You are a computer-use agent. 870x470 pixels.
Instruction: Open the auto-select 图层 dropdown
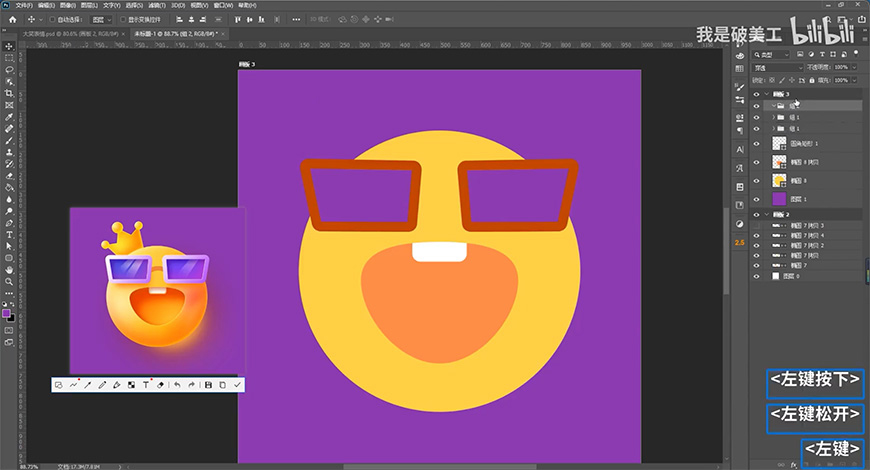[101, 19]
